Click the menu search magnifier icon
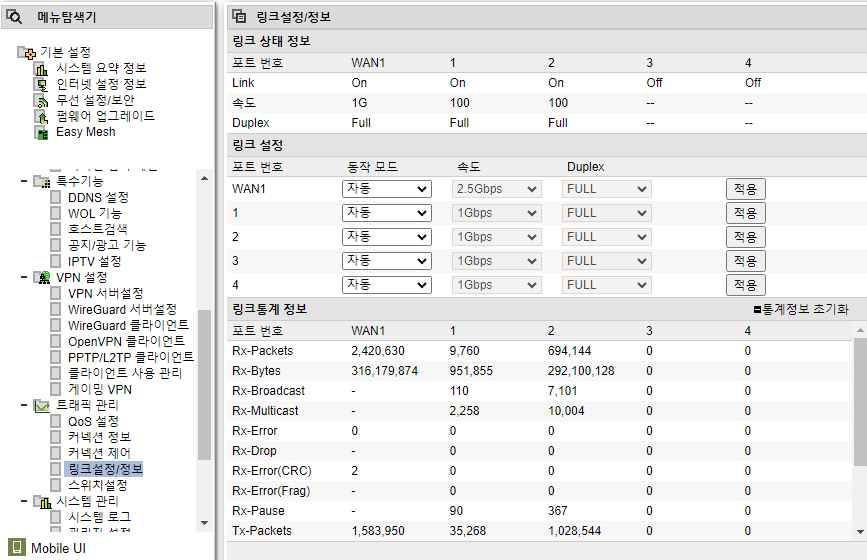 (14, 17)
